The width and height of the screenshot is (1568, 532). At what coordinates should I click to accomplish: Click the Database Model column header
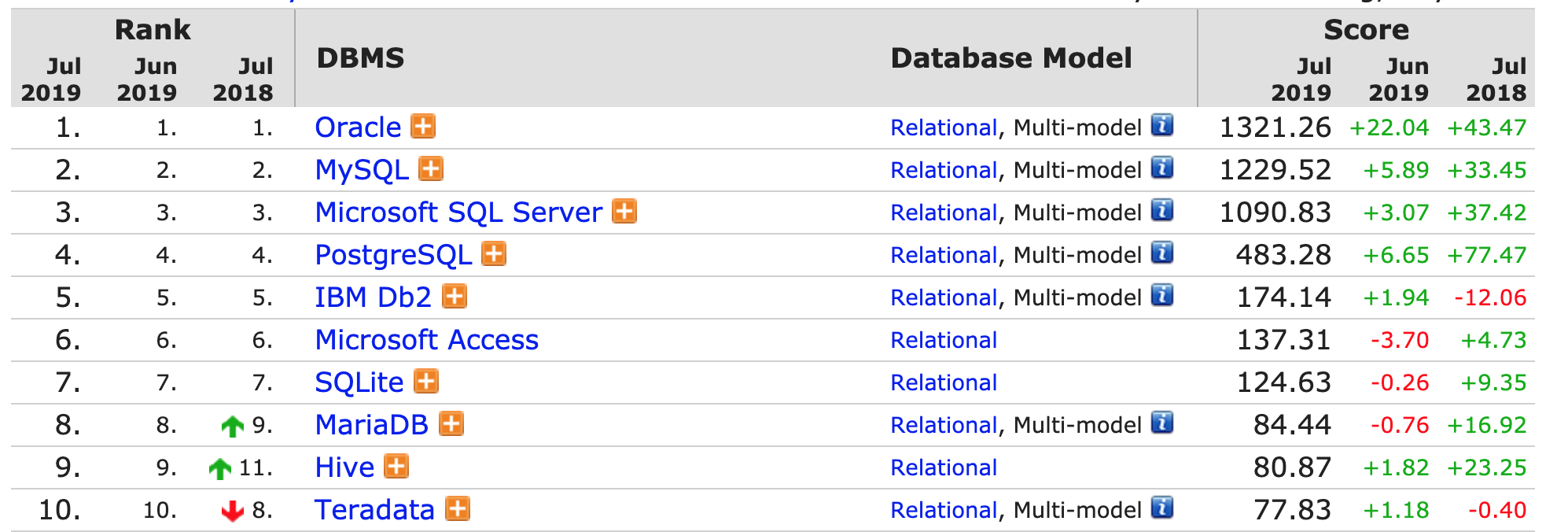(1011, 58)
